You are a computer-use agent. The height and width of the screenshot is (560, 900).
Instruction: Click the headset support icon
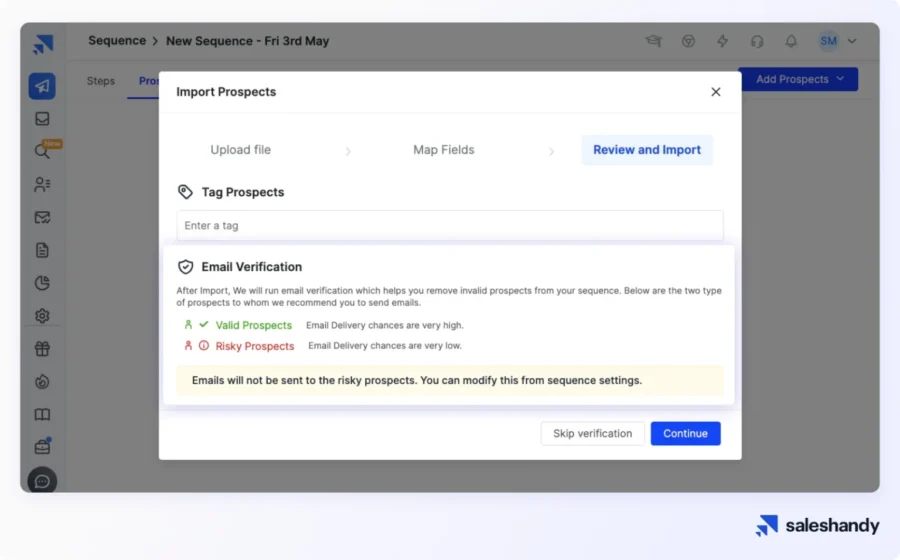pyautogui.click(x=757, y=41)
